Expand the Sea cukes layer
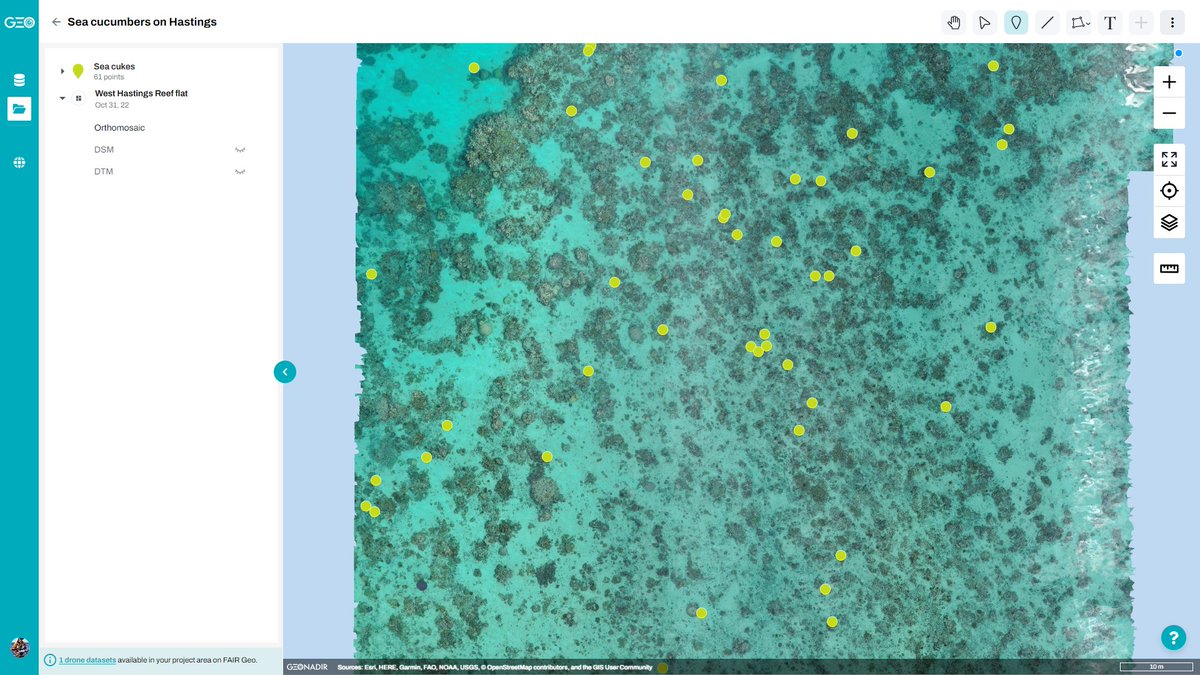Image resolution: width=1200 pixels, height=675 pixels. [62, 71]
